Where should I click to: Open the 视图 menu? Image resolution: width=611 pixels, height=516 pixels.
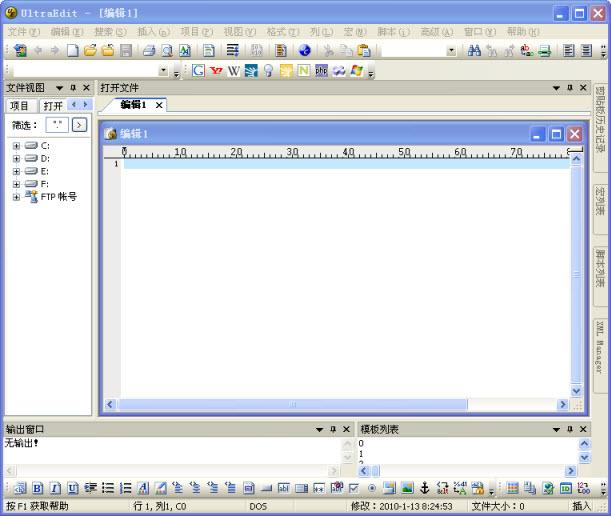(240, 32)
